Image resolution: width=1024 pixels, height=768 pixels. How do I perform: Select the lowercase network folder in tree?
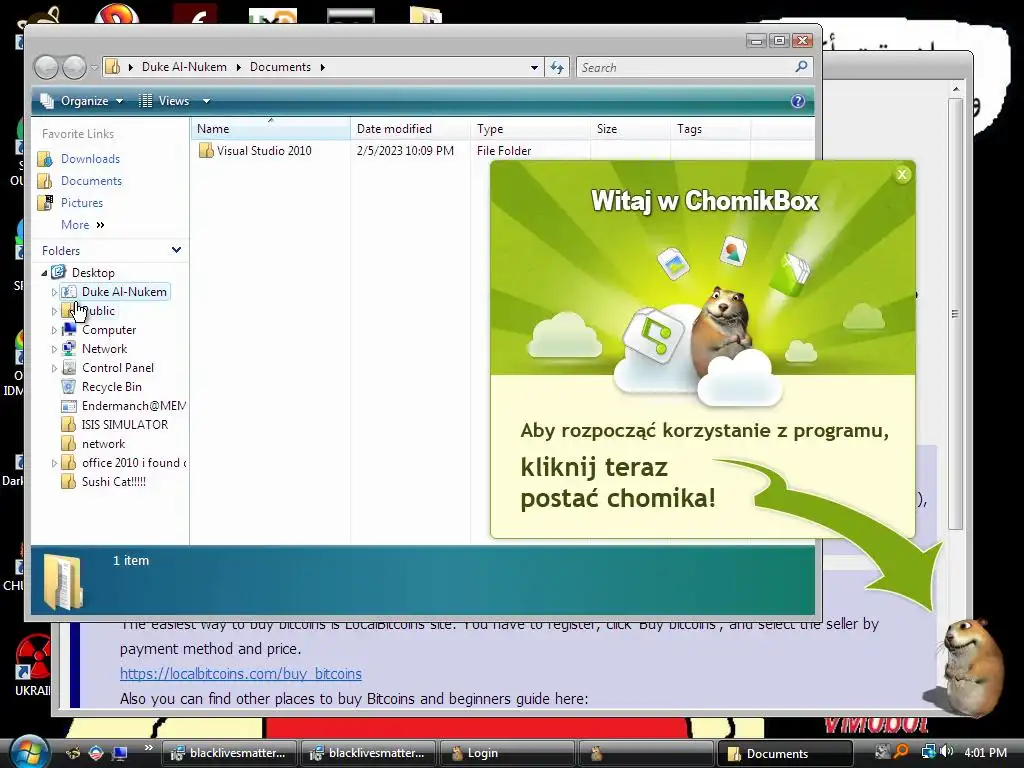[x=103, y=443]
